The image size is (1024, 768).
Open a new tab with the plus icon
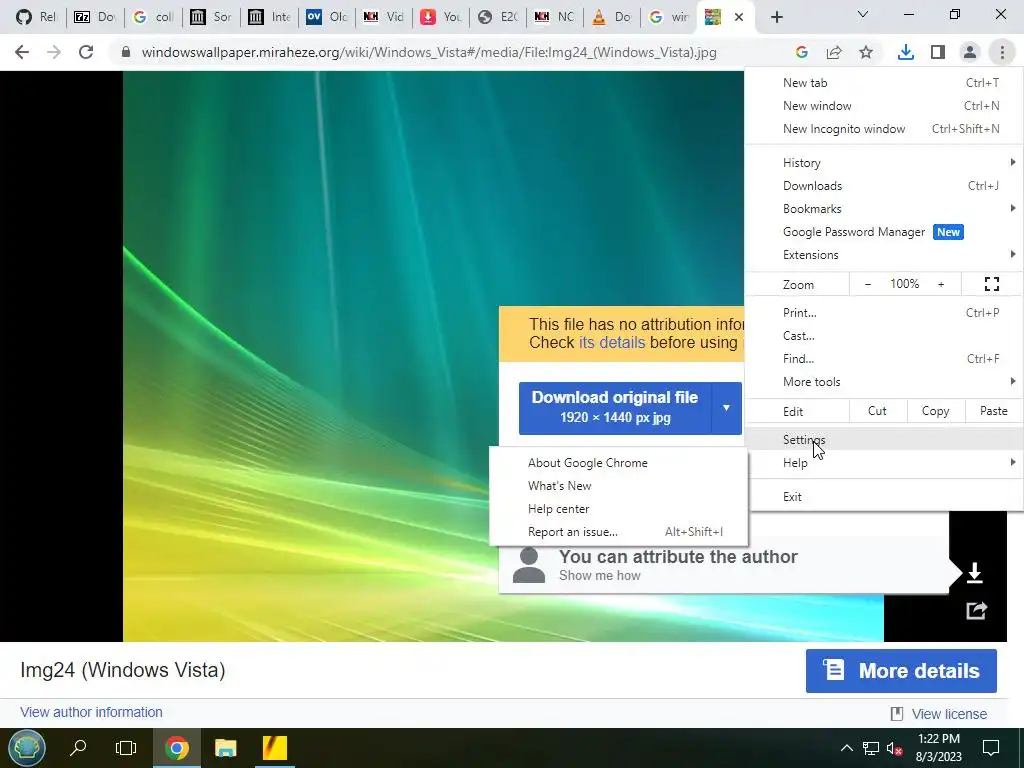776,17
